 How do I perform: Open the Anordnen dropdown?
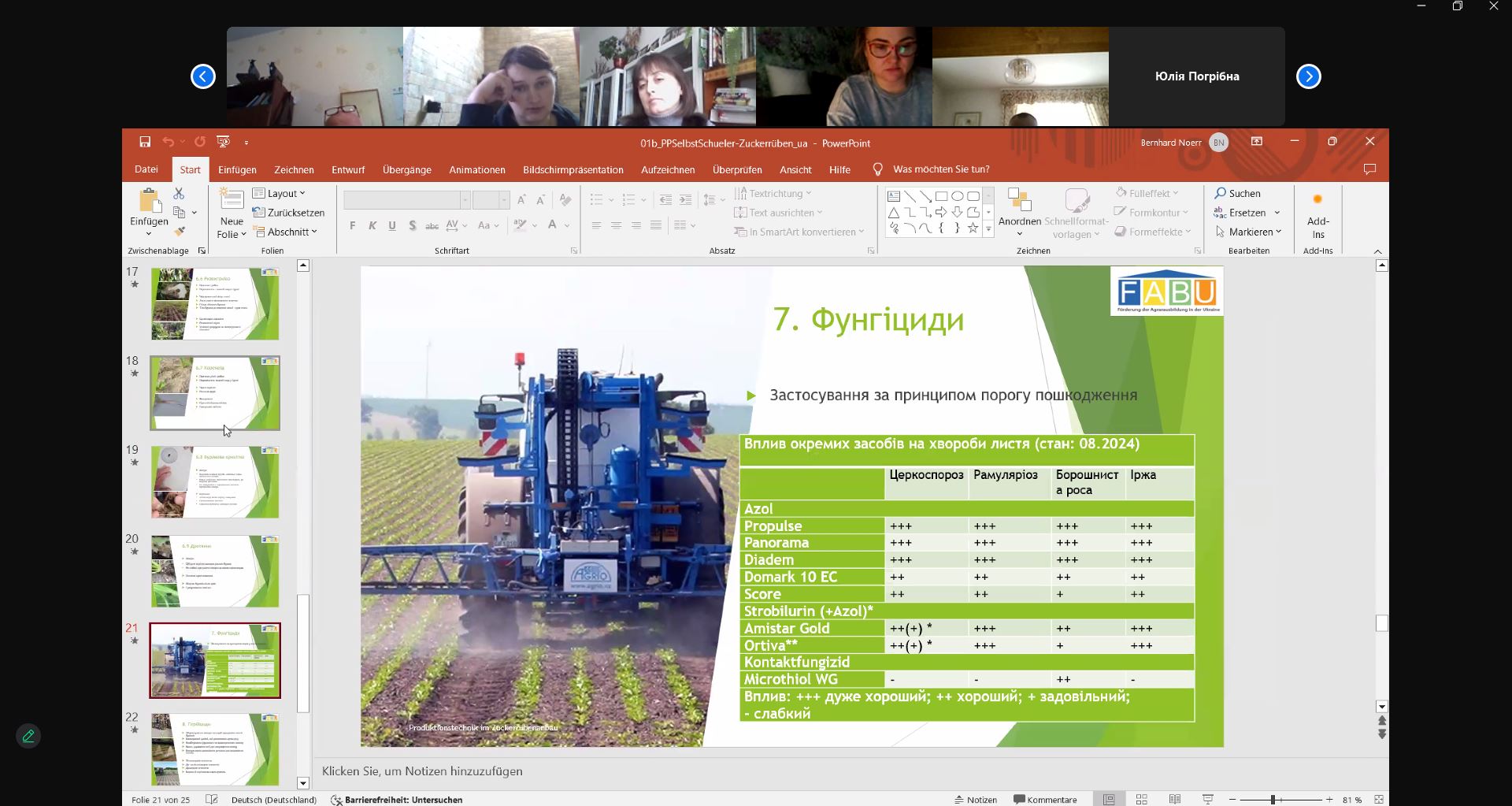[1020, 213]
